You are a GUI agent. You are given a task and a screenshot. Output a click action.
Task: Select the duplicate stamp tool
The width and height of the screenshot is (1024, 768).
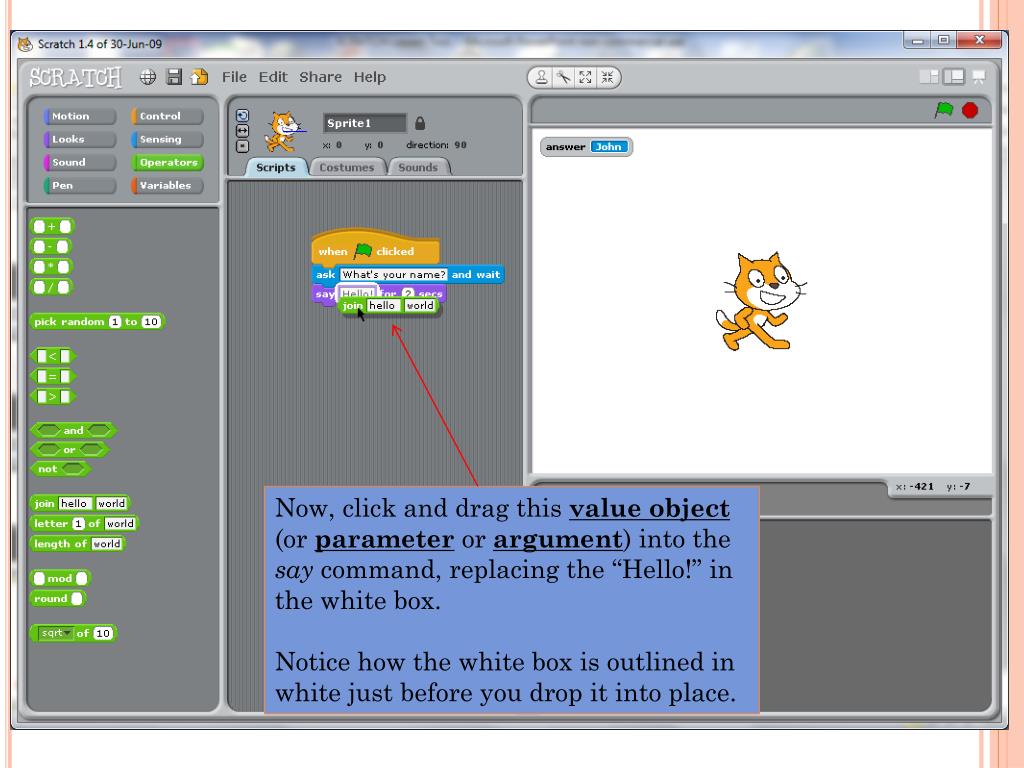[x=541, y=78]
